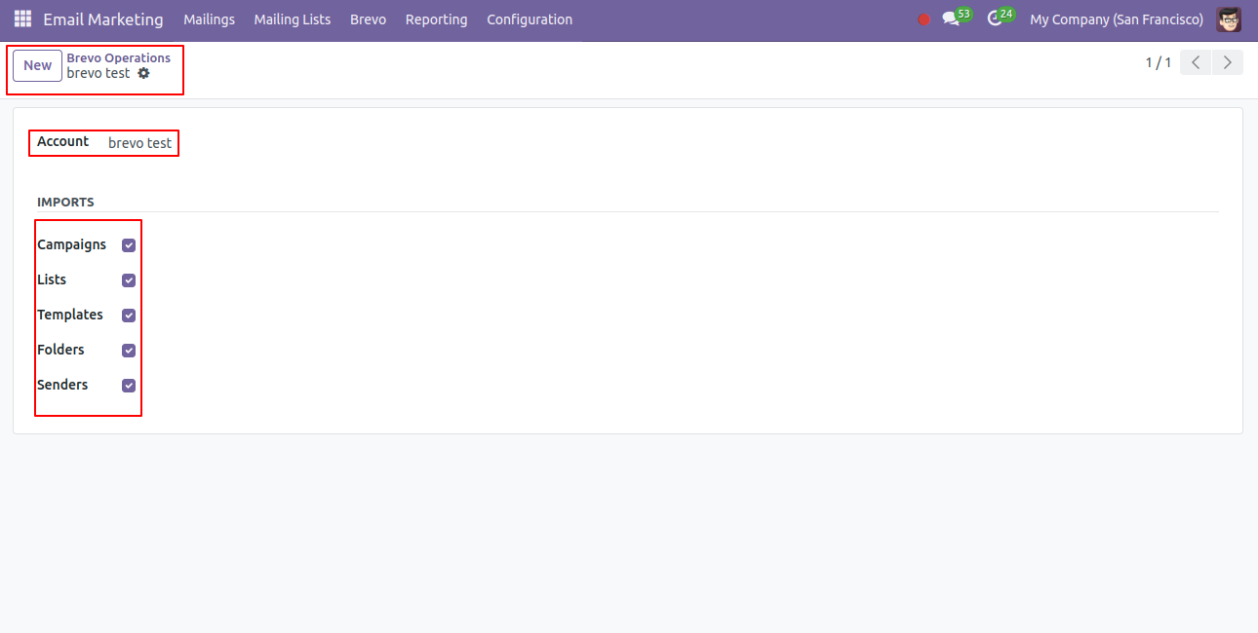Open the Mailing Lists menu
This screenshot has height=633, width=1258.
point(292,19)
